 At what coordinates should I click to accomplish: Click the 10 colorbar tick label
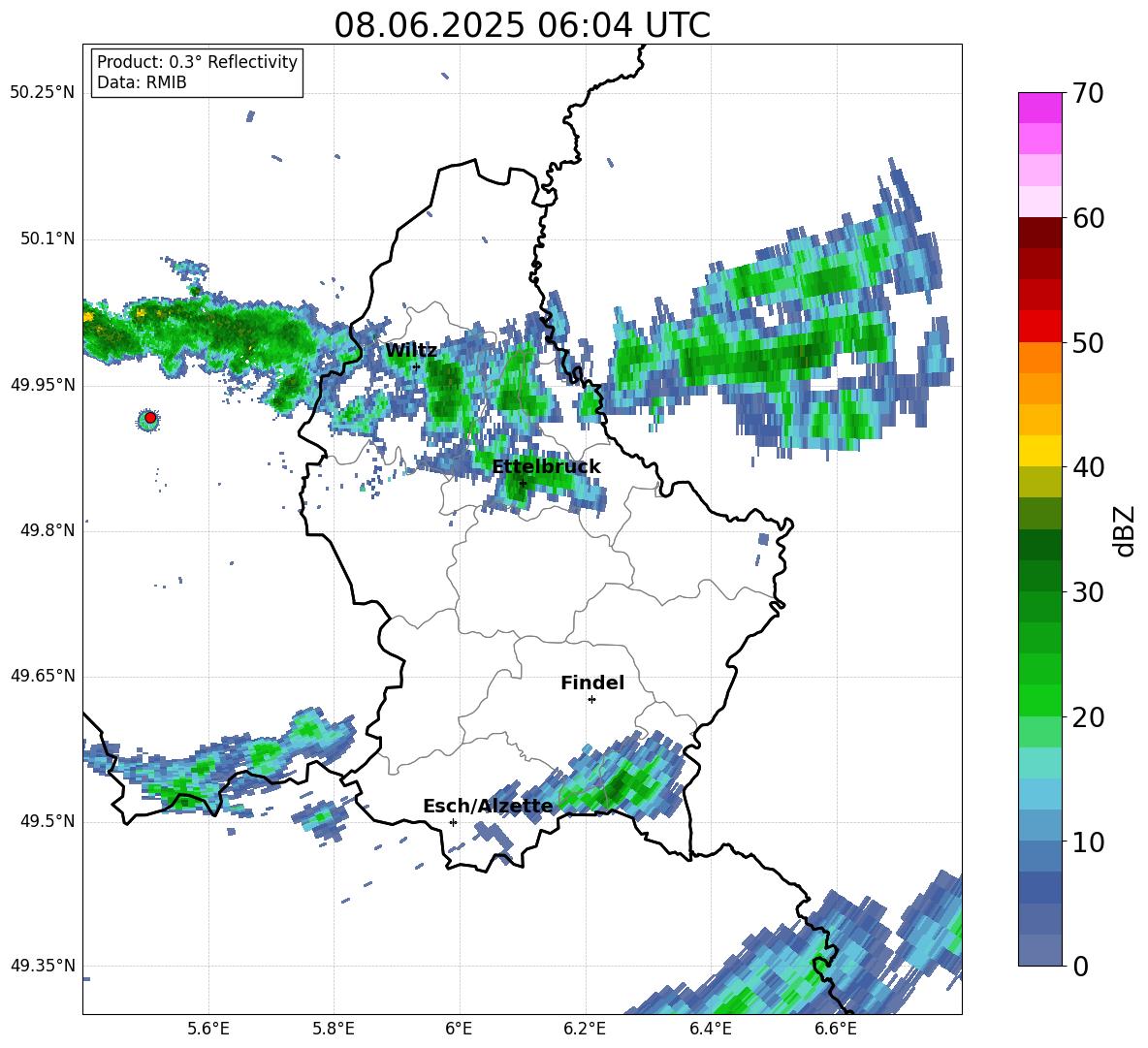tap(1087, 842)
